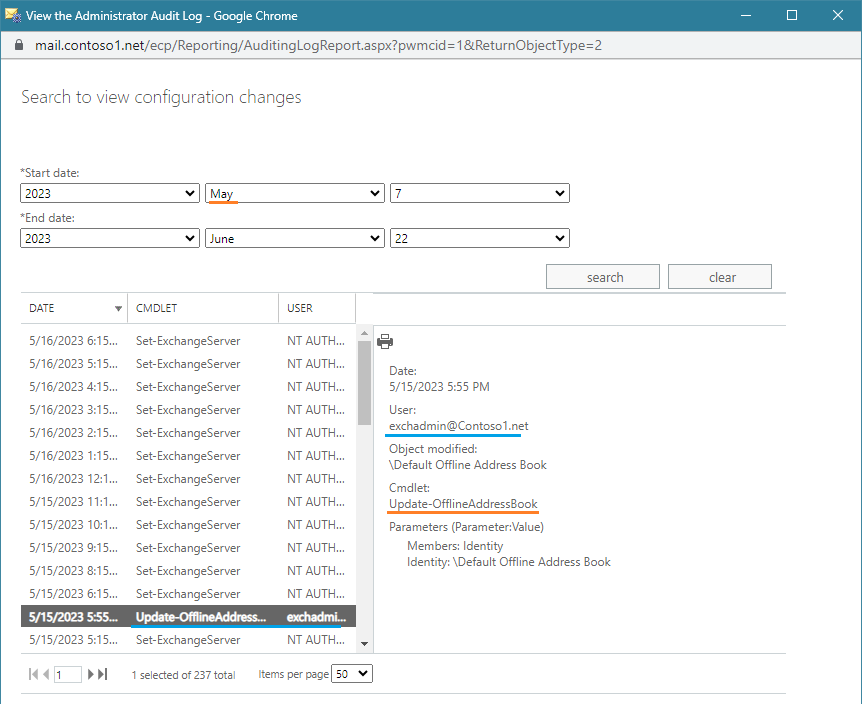
Task: Click the '1 selected of 237 total' status
Action: 184,675
